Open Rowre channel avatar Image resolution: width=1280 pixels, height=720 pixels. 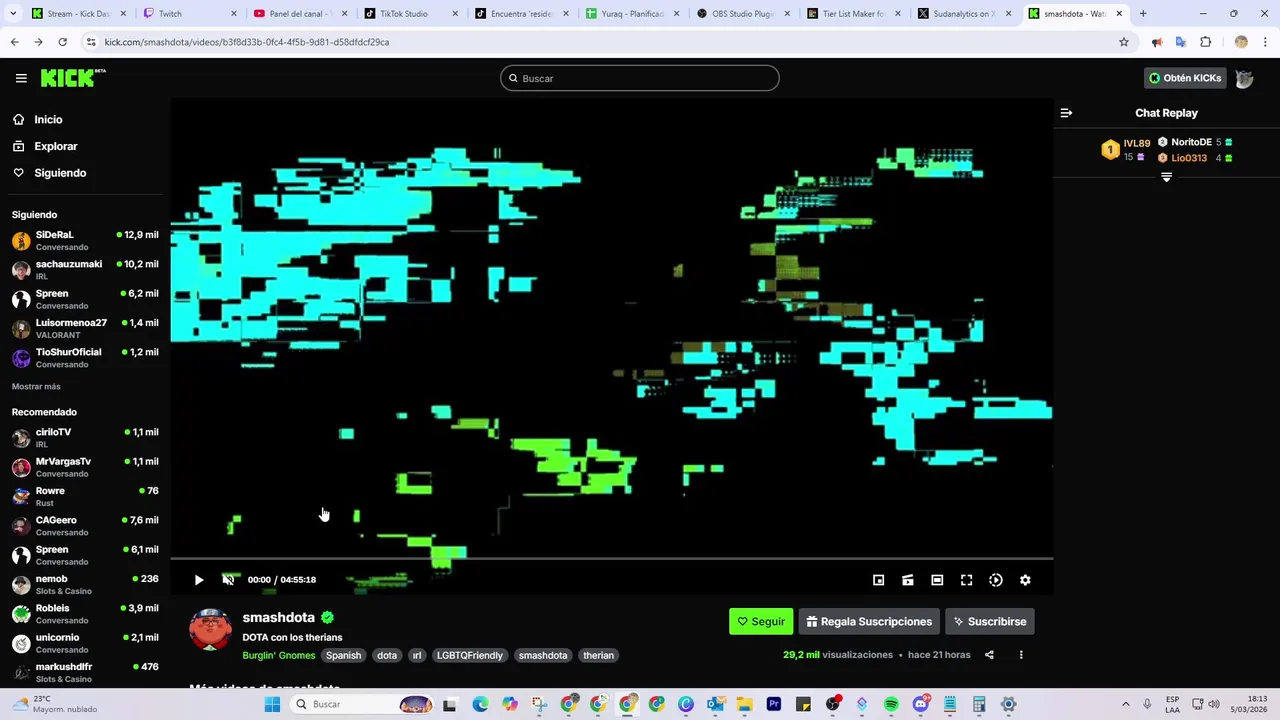point(21,497)
